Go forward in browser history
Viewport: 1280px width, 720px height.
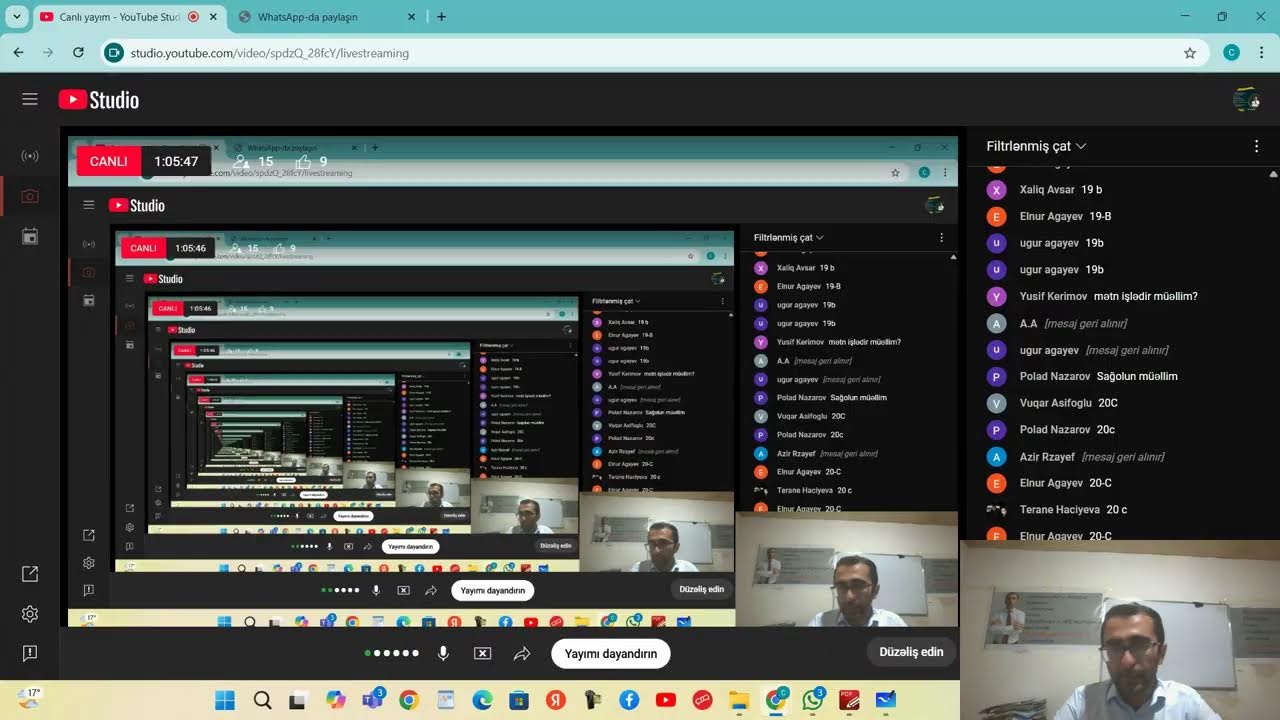(x=48, y=53)
